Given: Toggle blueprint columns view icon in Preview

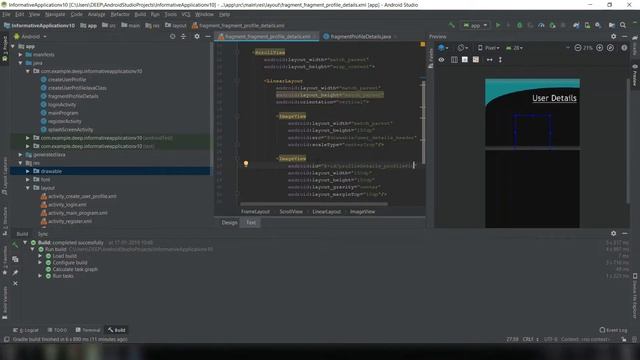Looking at the screenshot, I should point(454,60).
